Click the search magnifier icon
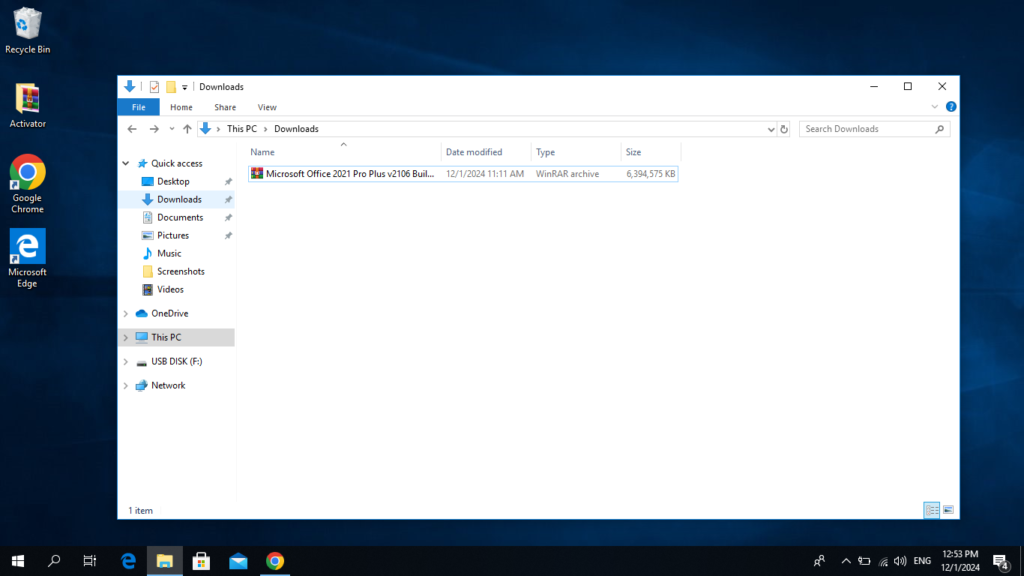This screenshot has height=576, width=1024. point(939,129)
